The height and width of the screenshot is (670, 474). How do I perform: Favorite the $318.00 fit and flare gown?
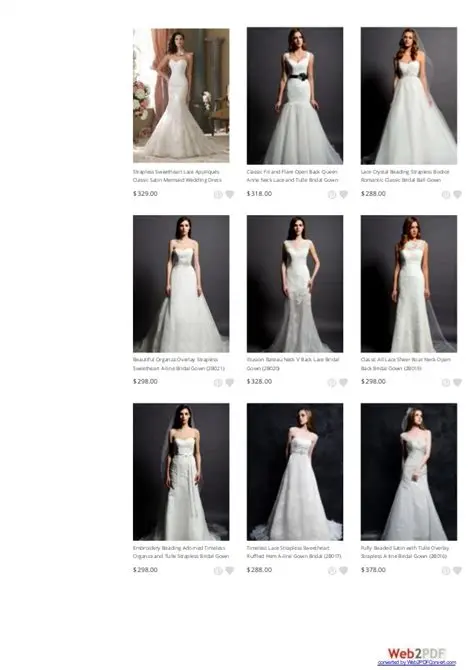click(344, 194)
